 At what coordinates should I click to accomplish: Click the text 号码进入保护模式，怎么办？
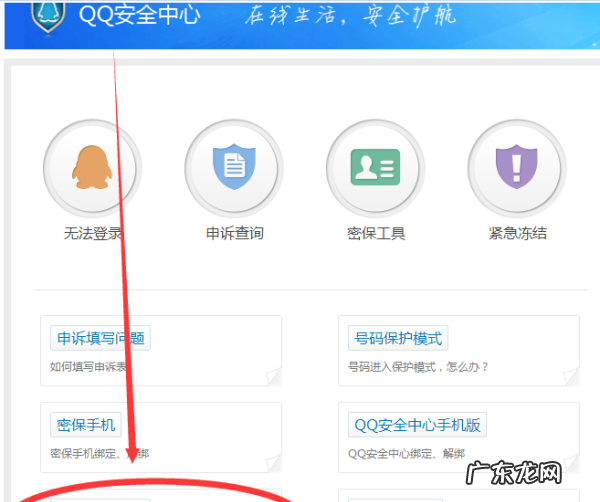click(418, 367)
